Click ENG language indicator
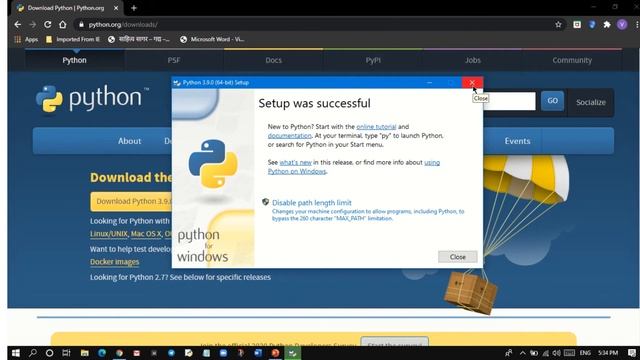The width and height of the screenshot is (640, 360). click(585, 353)
